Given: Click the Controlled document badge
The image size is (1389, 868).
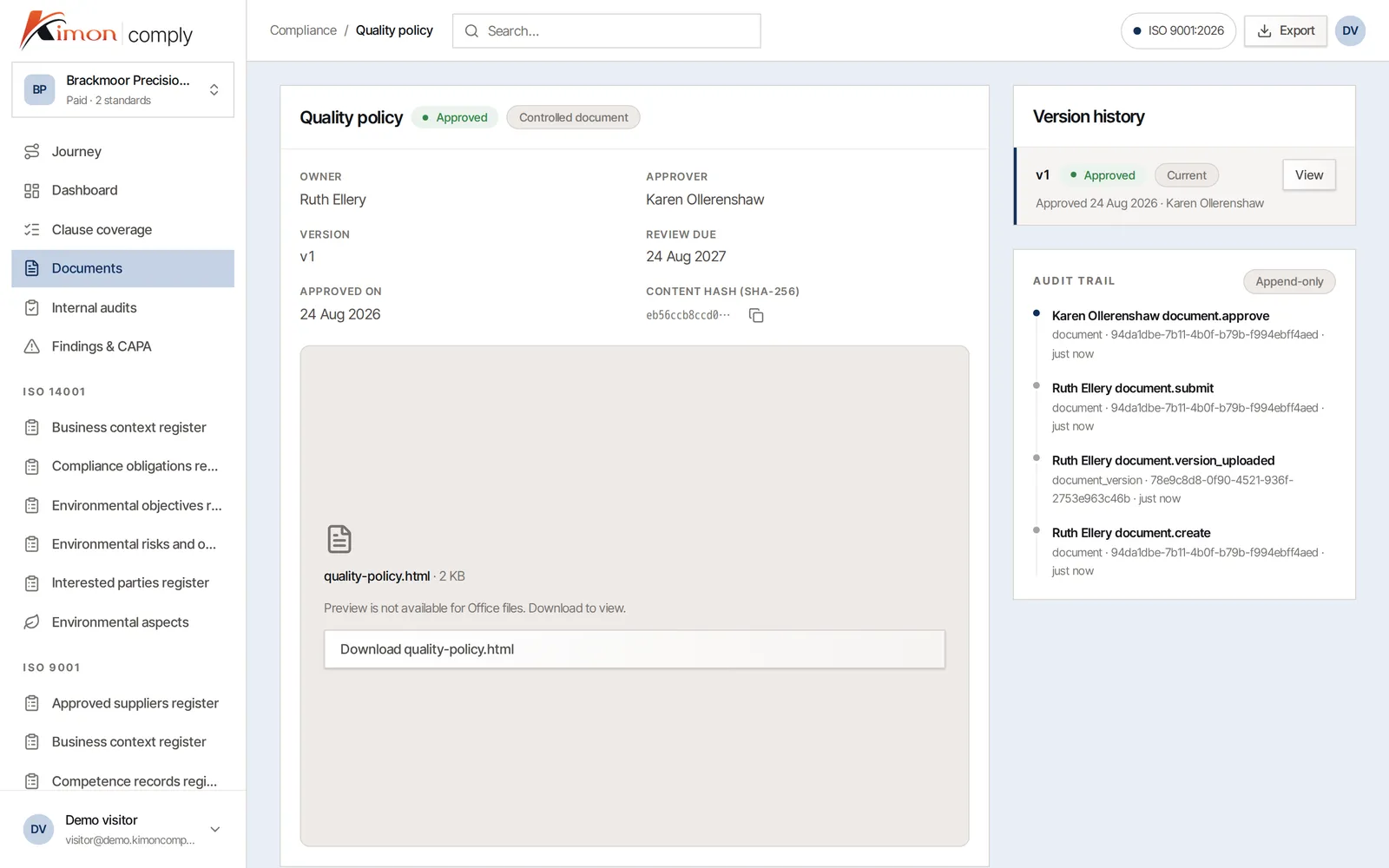Looking at the screenshot, I should tap(573, 117).
